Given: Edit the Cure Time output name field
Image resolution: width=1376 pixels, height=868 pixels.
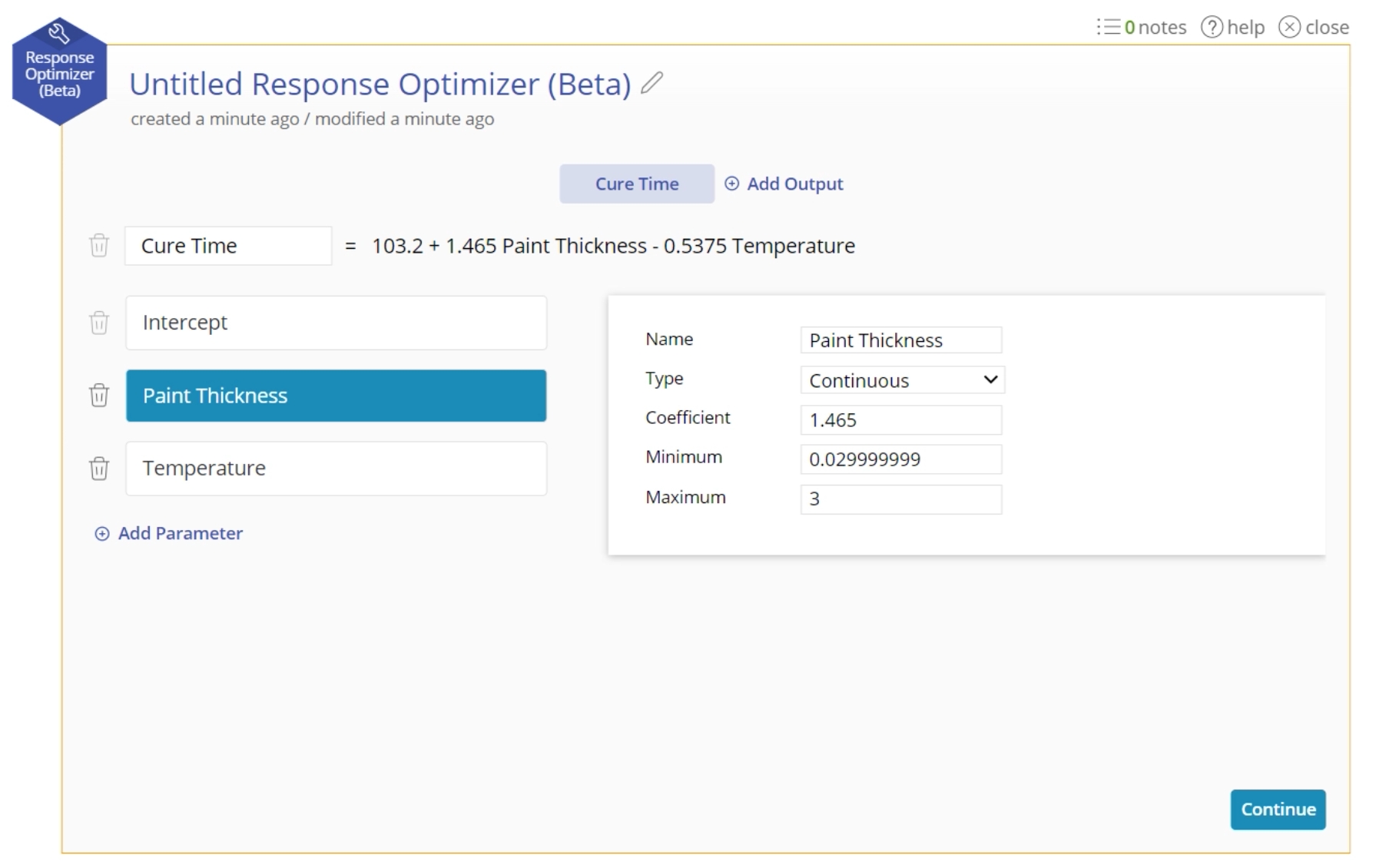Looking at the screenshot, I should (228, 246).
